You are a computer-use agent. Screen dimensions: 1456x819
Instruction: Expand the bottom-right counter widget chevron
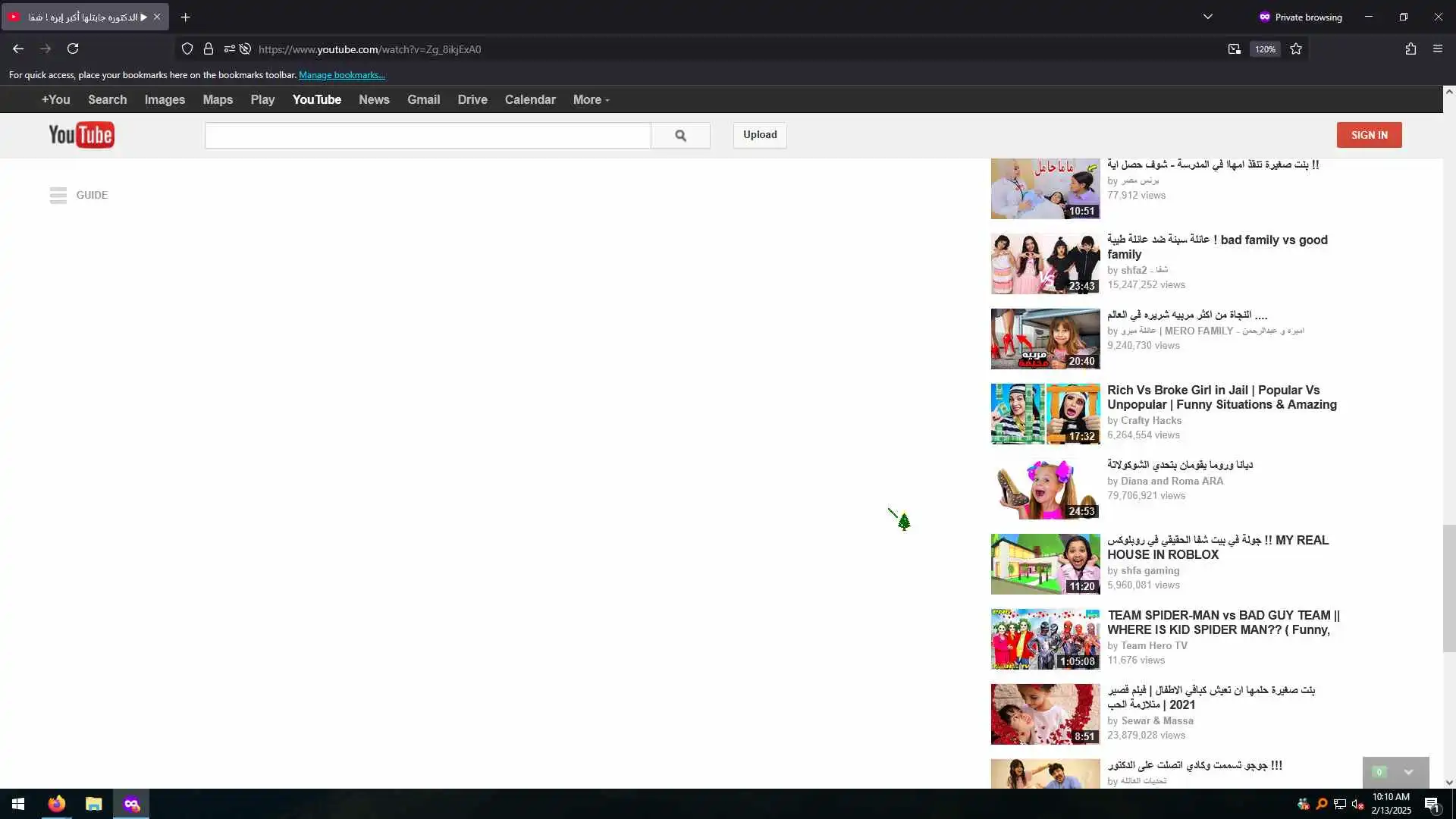[1408, 772]
